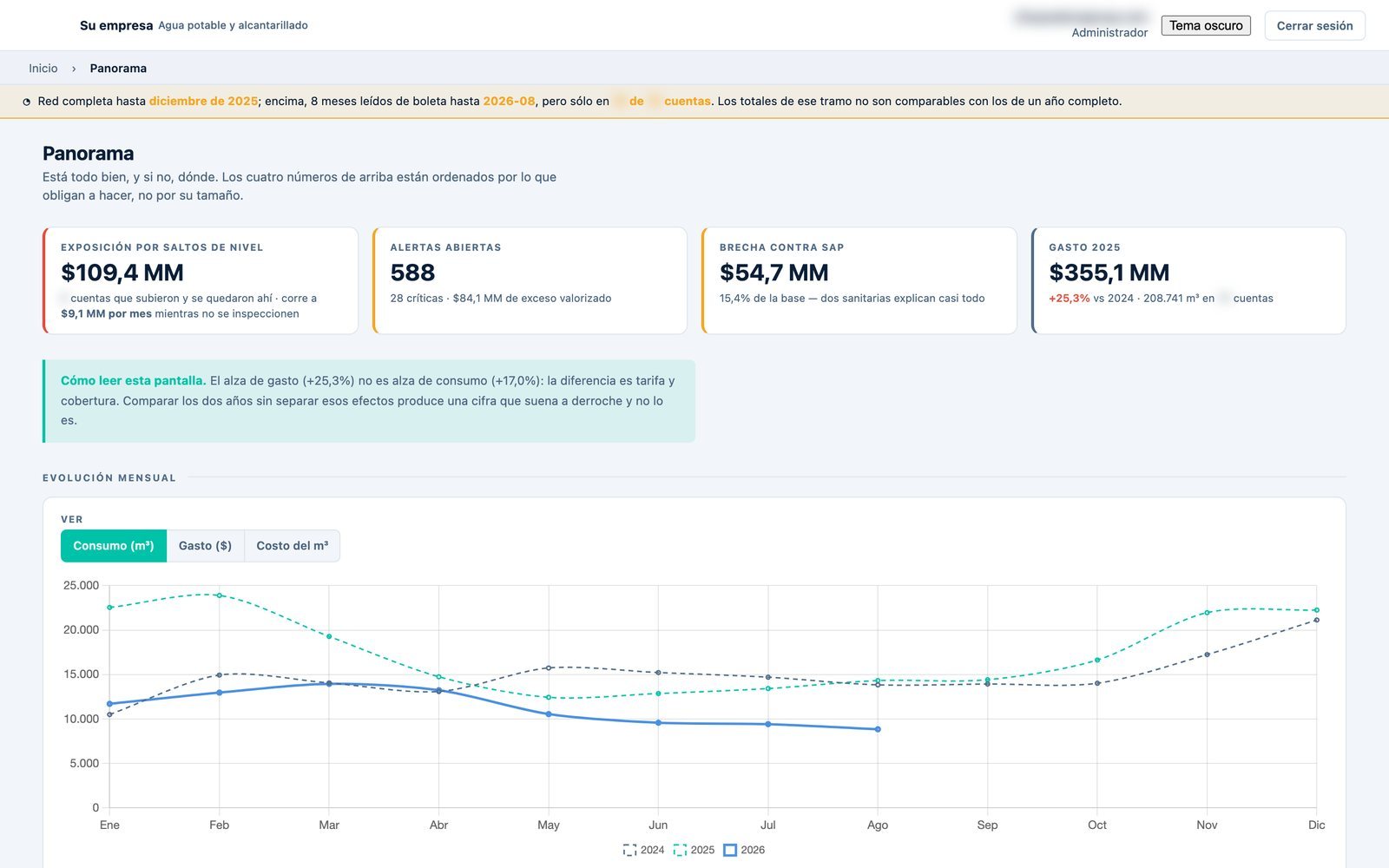The height and width of the screenshot is (868, 1389).
Task: Switch to dark theme with Tema oscuro
Action: point(1206,26)
